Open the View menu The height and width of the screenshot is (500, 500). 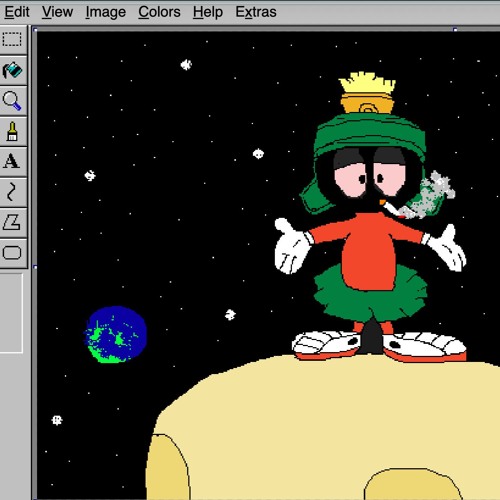coord(57,12)
